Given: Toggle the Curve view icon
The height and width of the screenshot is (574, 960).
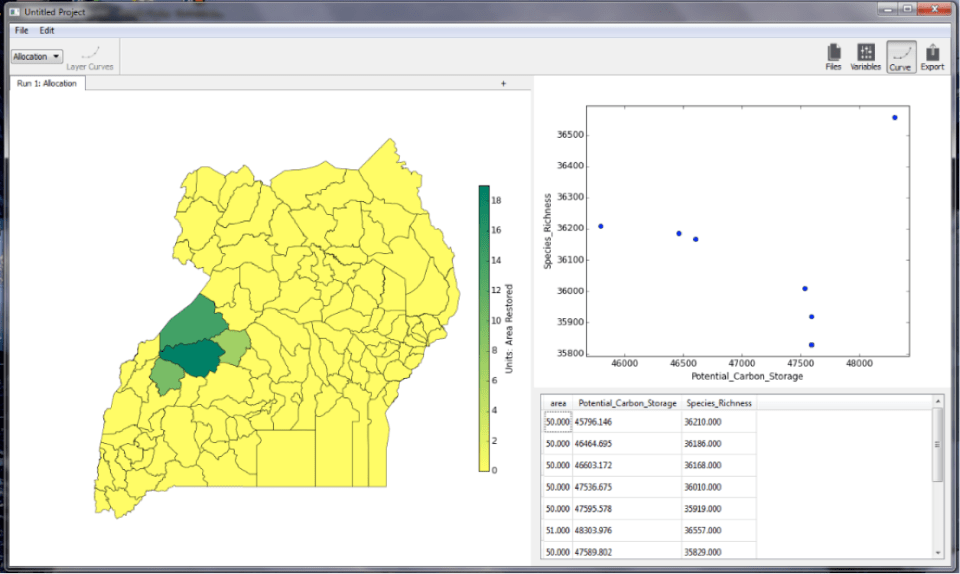Looking at the screenshot, I should pyautogui.click(x=901, y=57).
